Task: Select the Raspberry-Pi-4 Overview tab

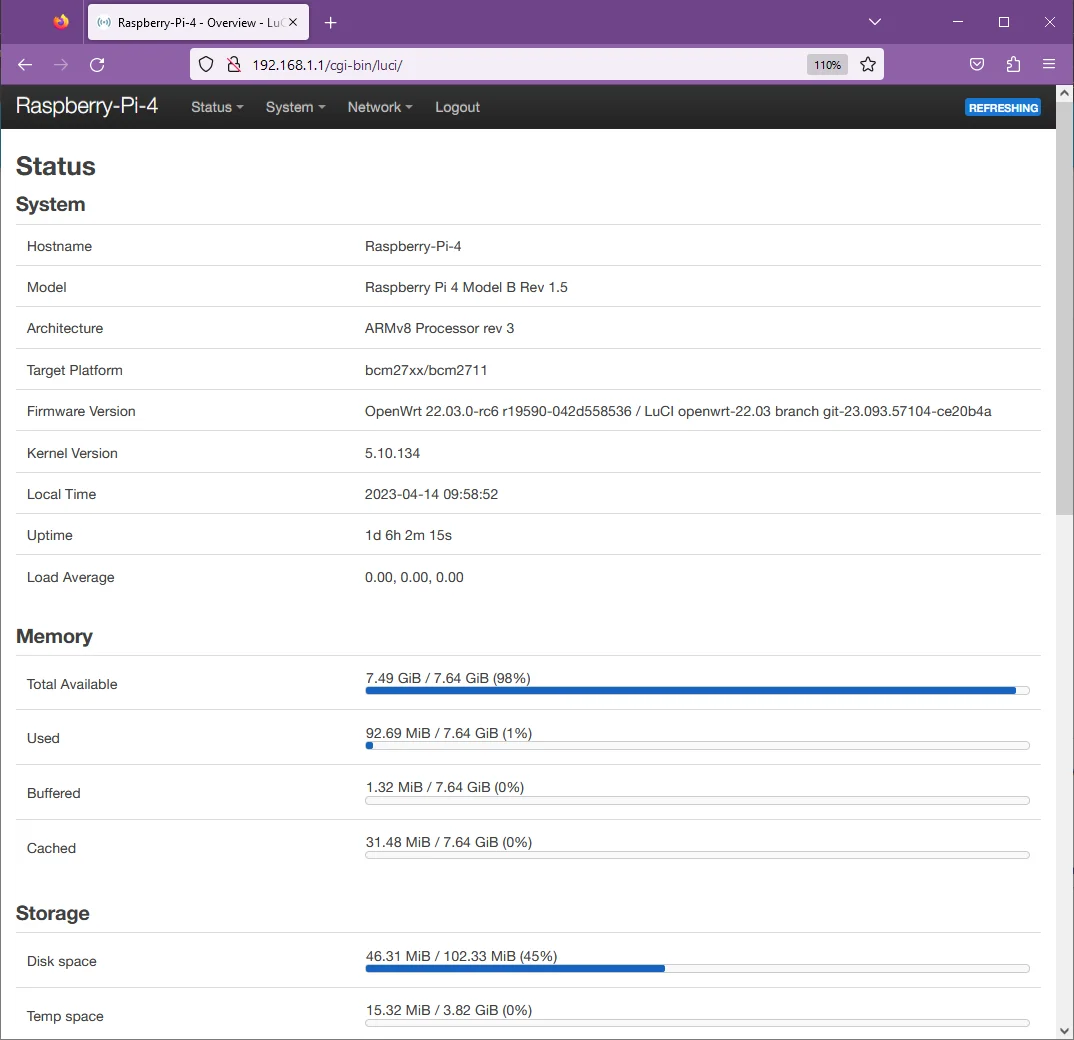Action: (190, 23)
